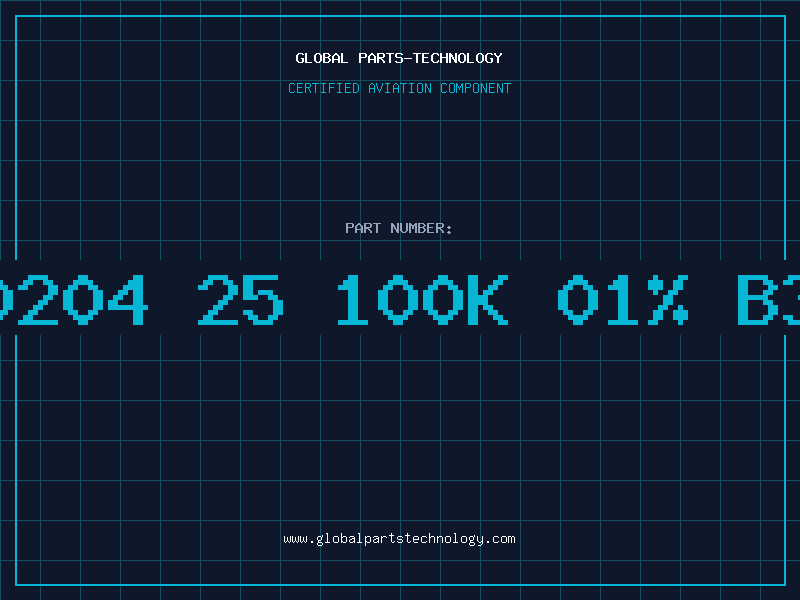Viewport: 800px width, 600px height.
Task: Select the 01% part number segment
Action: tap(623, 300)
